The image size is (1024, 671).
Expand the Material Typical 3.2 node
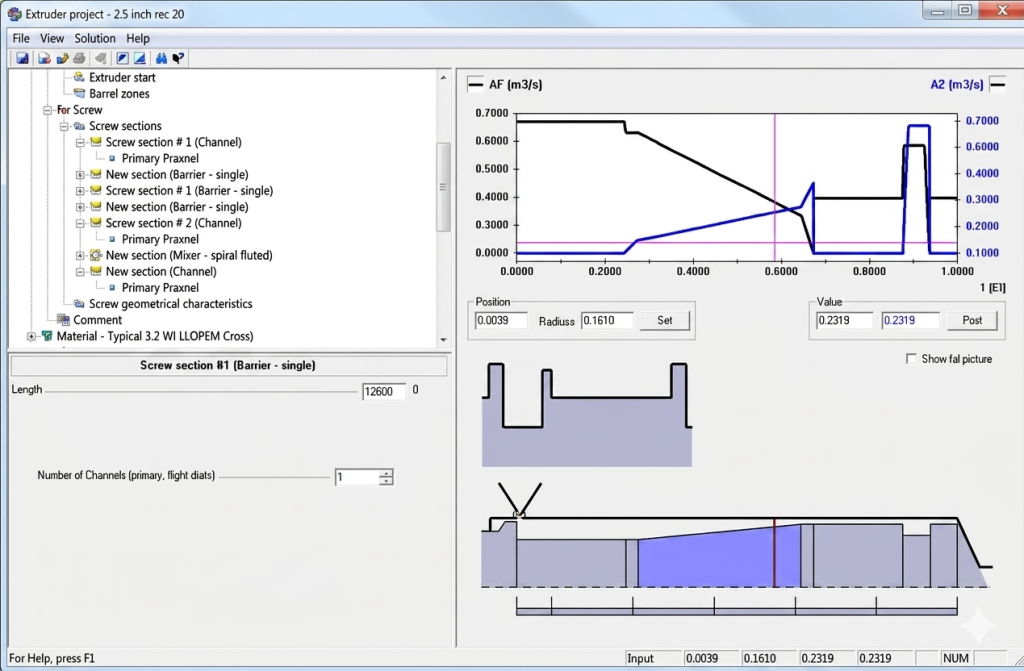(31, 336)
